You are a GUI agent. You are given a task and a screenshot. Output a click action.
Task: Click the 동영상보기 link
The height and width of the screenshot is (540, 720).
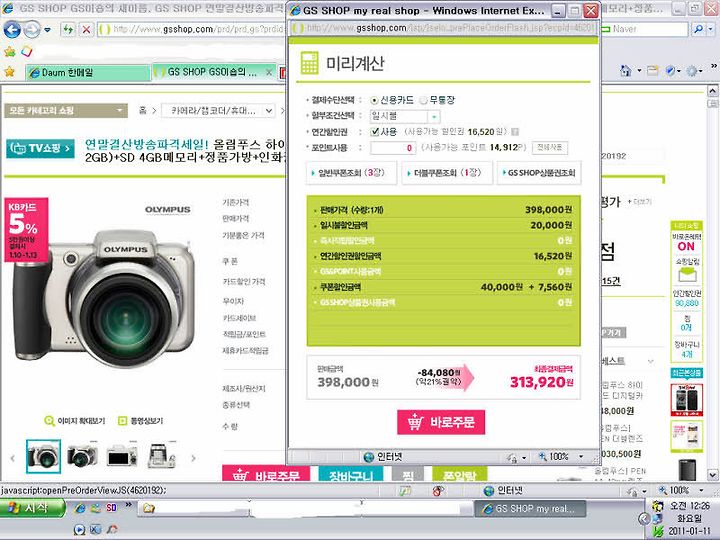[x=141, y=421]
